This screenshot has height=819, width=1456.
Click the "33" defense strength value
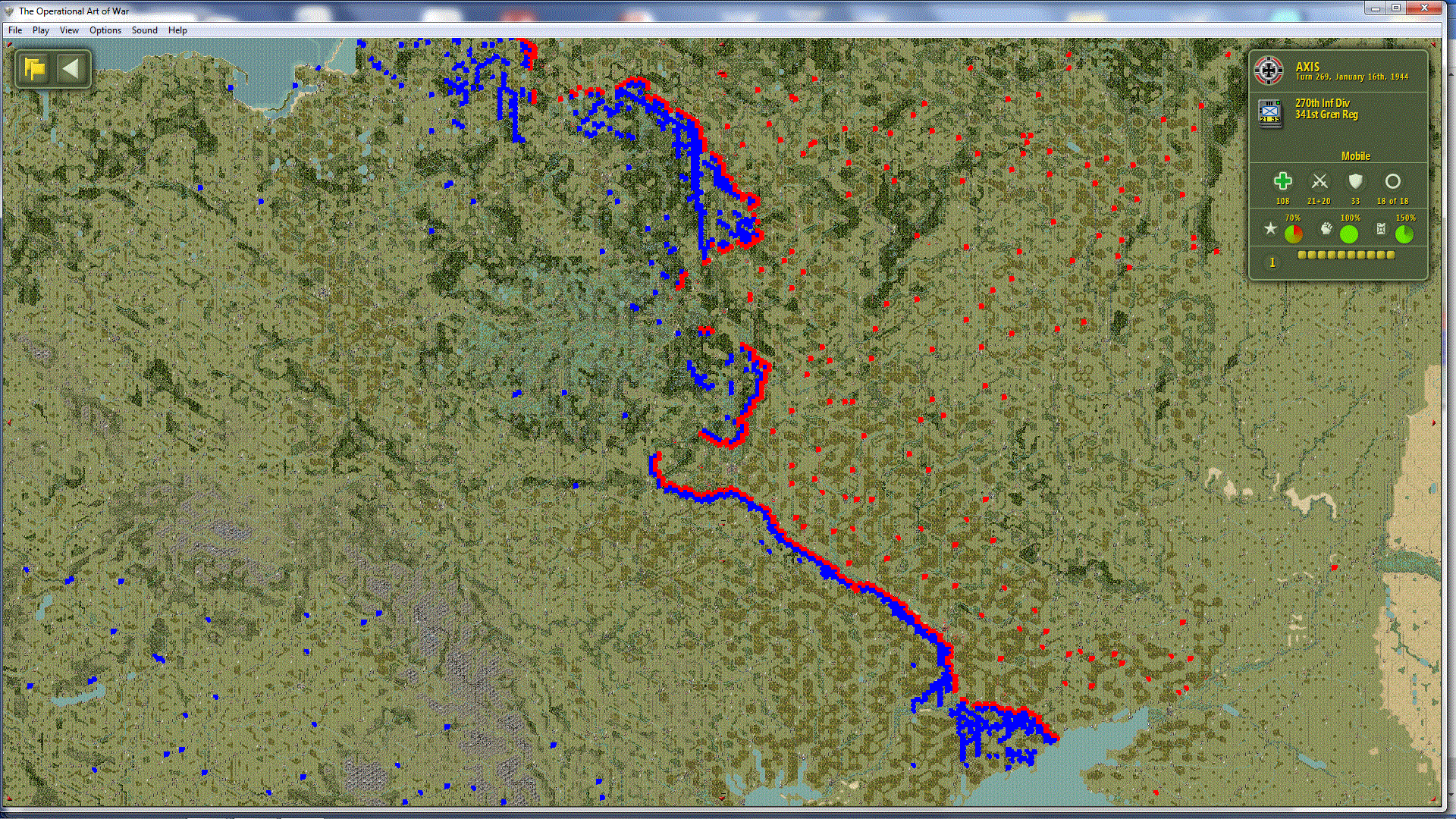[1355, 201]
